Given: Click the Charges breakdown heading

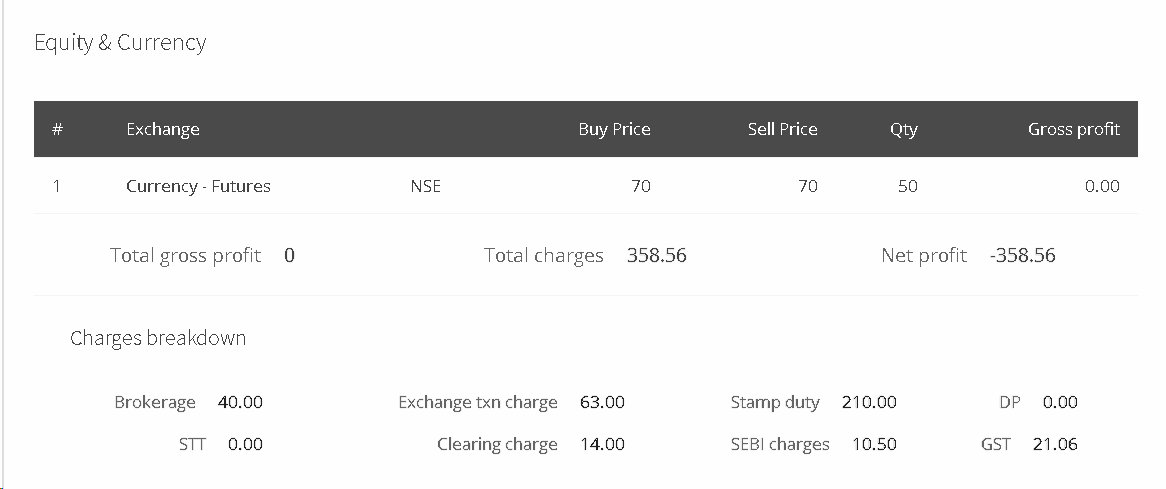Looking at the screenshot, I should pyautogui.click(x=158, y=338).
